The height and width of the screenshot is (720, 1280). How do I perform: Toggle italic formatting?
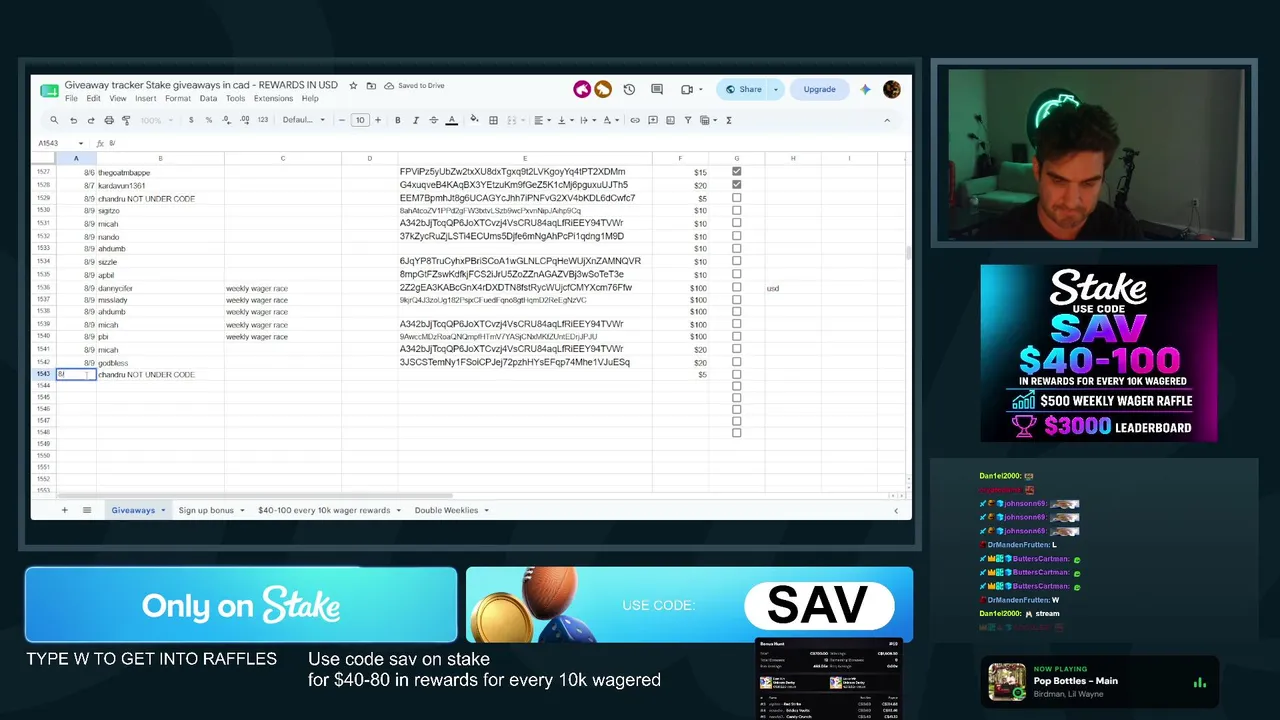[x=415, y=120]
